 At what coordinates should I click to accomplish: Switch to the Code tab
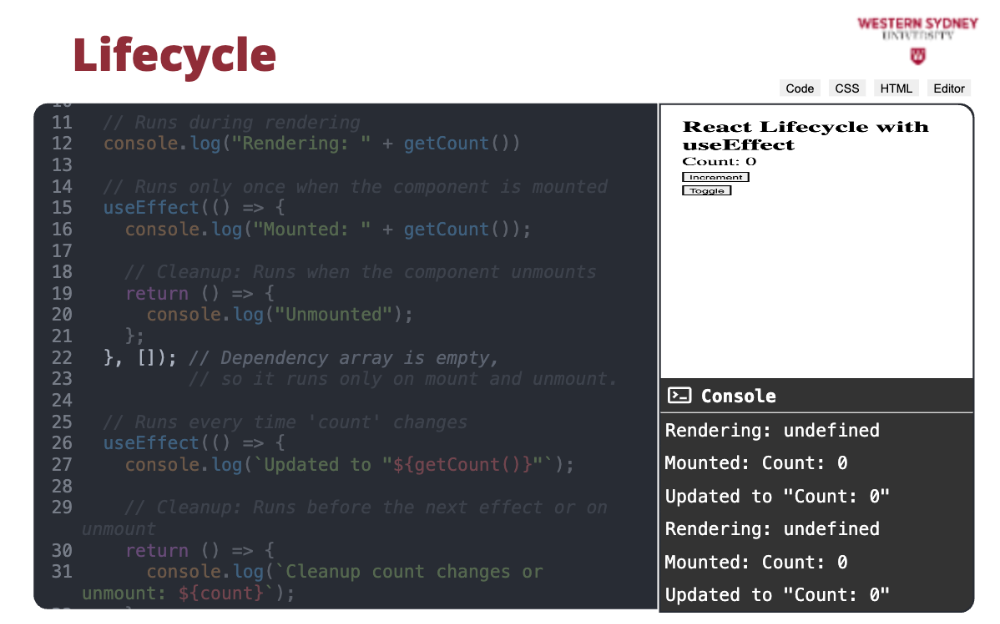click(x=799, y=88)
